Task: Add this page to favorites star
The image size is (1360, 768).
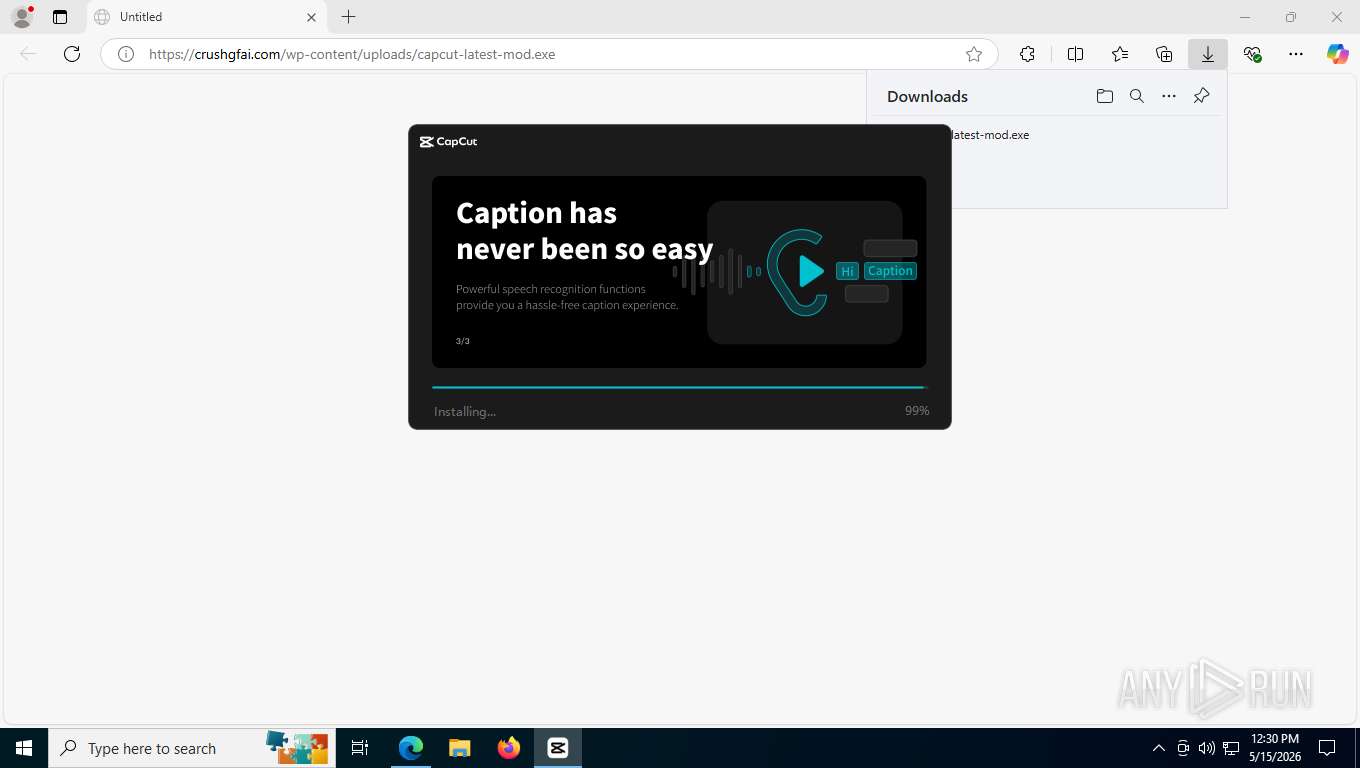Action: click(x=974, y=54)
